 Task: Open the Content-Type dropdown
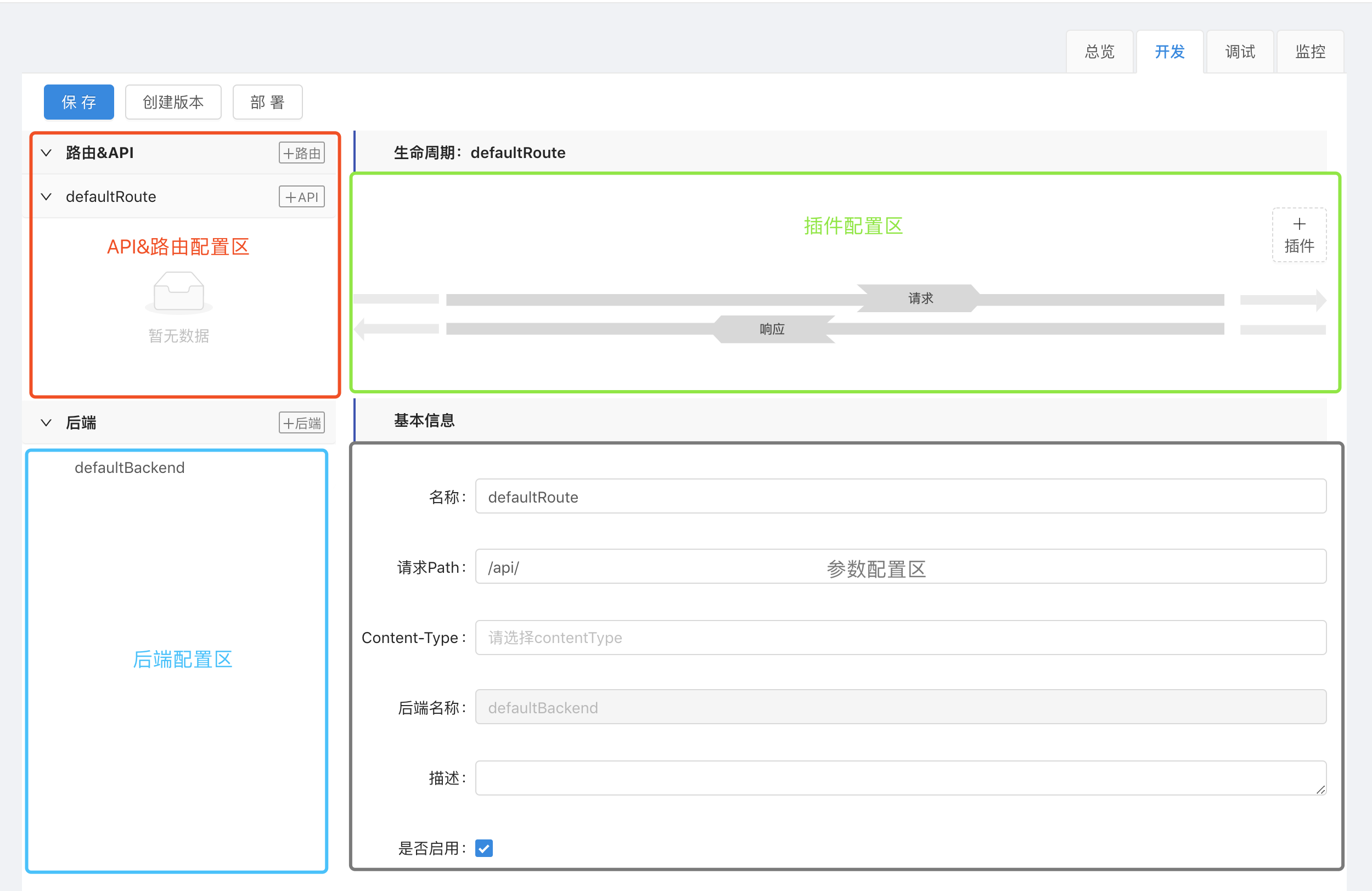(x=900, y=638)
